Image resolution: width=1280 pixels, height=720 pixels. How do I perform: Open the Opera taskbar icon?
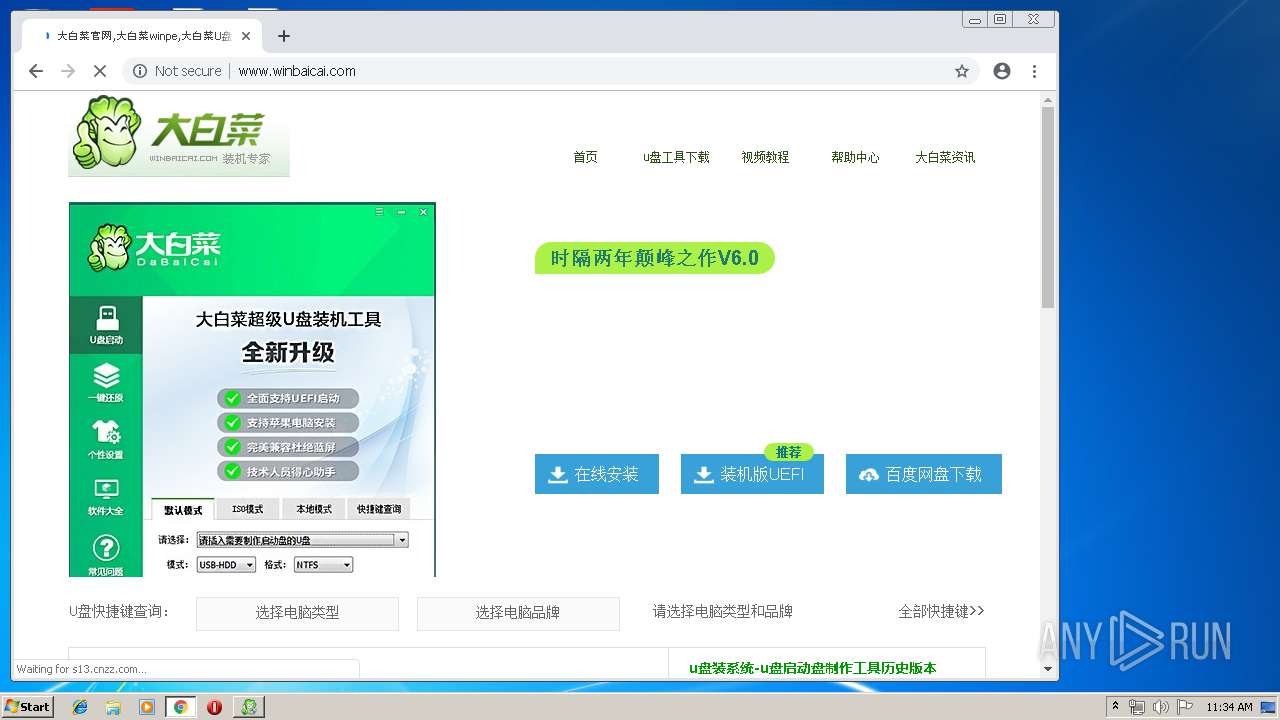click(214, 707)
